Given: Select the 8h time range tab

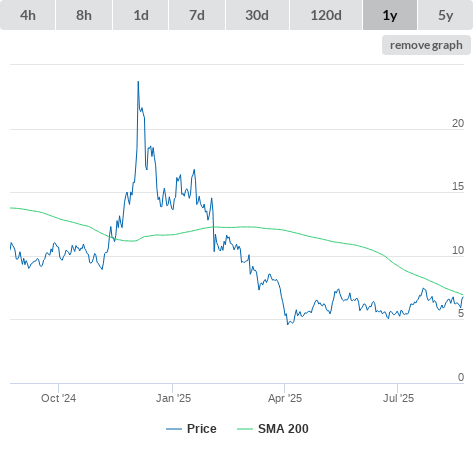Looking at the screenshot, I should point(84,15).
